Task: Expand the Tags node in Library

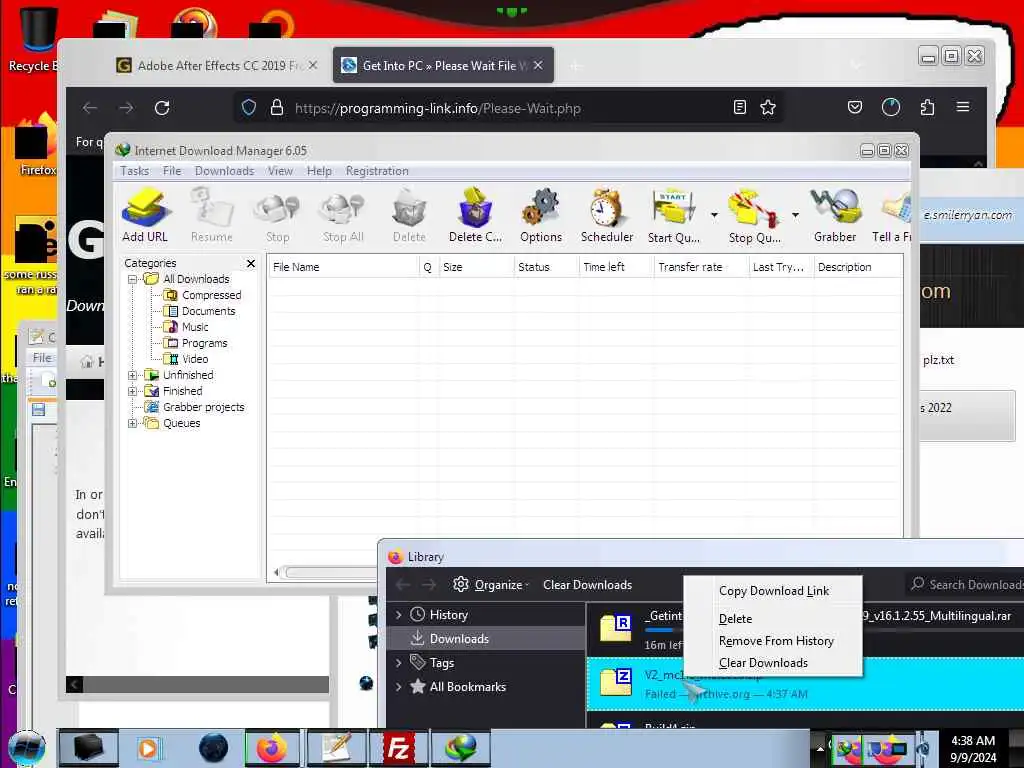Action: coord(398,663)
